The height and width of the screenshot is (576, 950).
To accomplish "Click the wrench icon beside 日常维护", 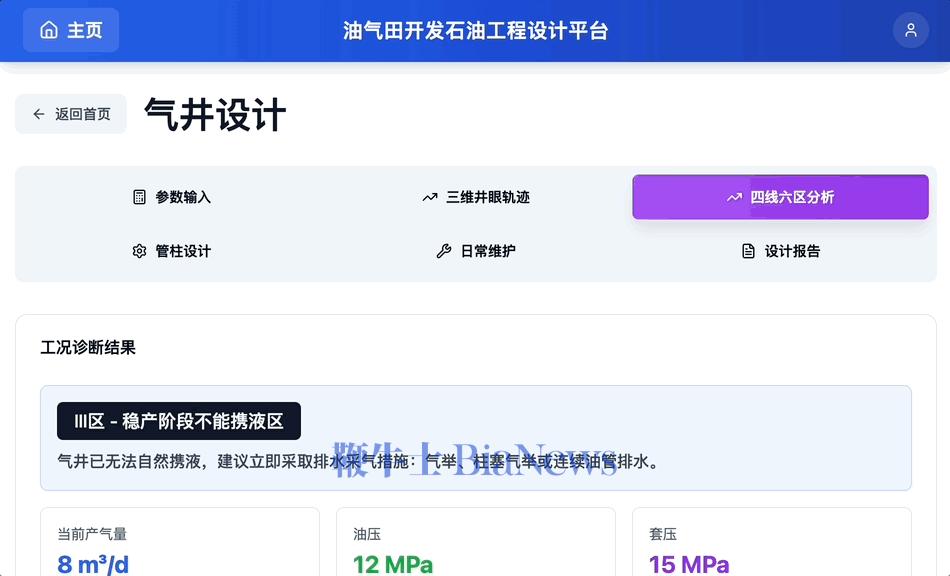I will pos(443,251).
